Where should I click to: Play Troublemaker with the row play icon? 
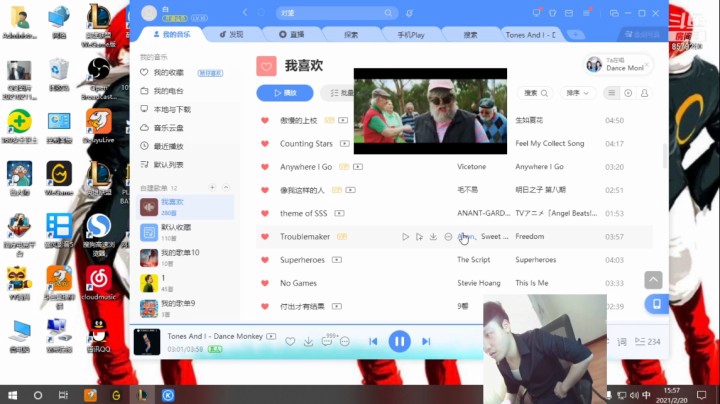(x=405, y=237)
